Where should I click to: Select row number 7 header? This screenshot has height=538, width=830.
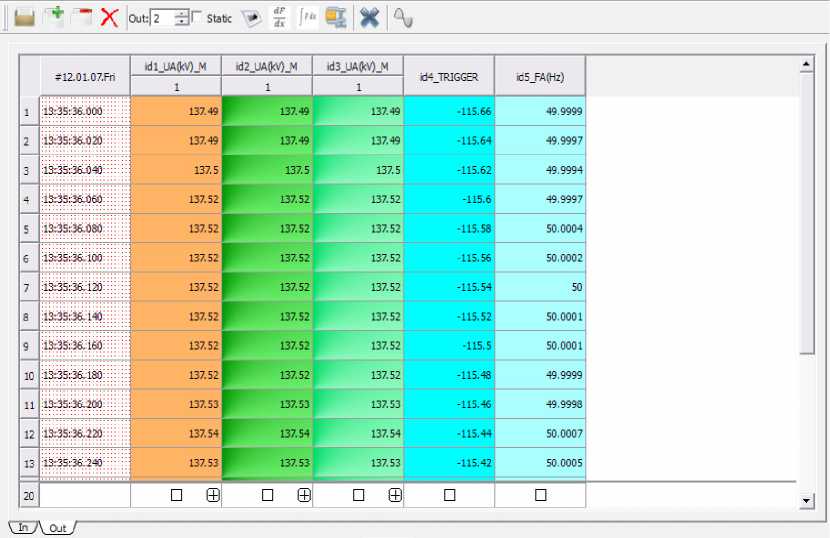tap(29, 288)
